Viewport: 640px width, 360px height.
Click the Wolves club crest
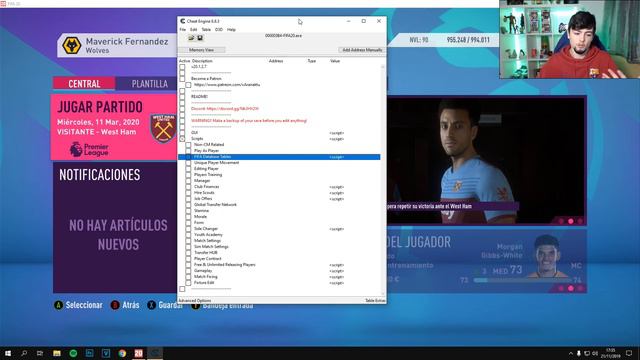click(x=72, y=45)
